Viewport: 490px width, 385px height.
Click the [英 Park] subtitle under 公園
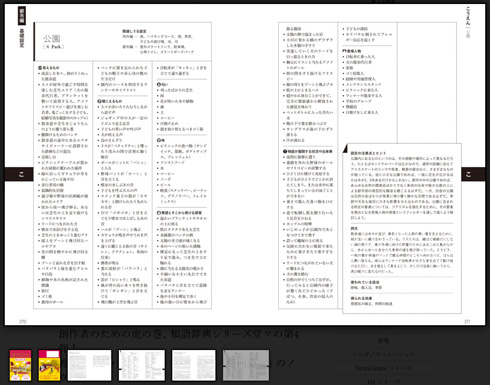[53, 47]
